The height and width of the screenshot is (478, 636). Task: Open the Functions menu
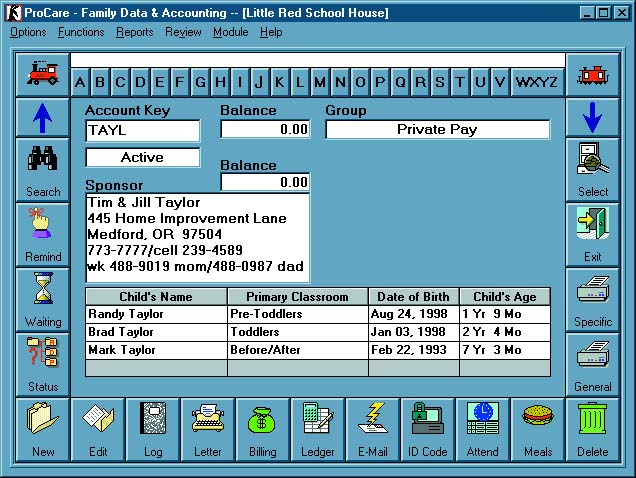81,32
